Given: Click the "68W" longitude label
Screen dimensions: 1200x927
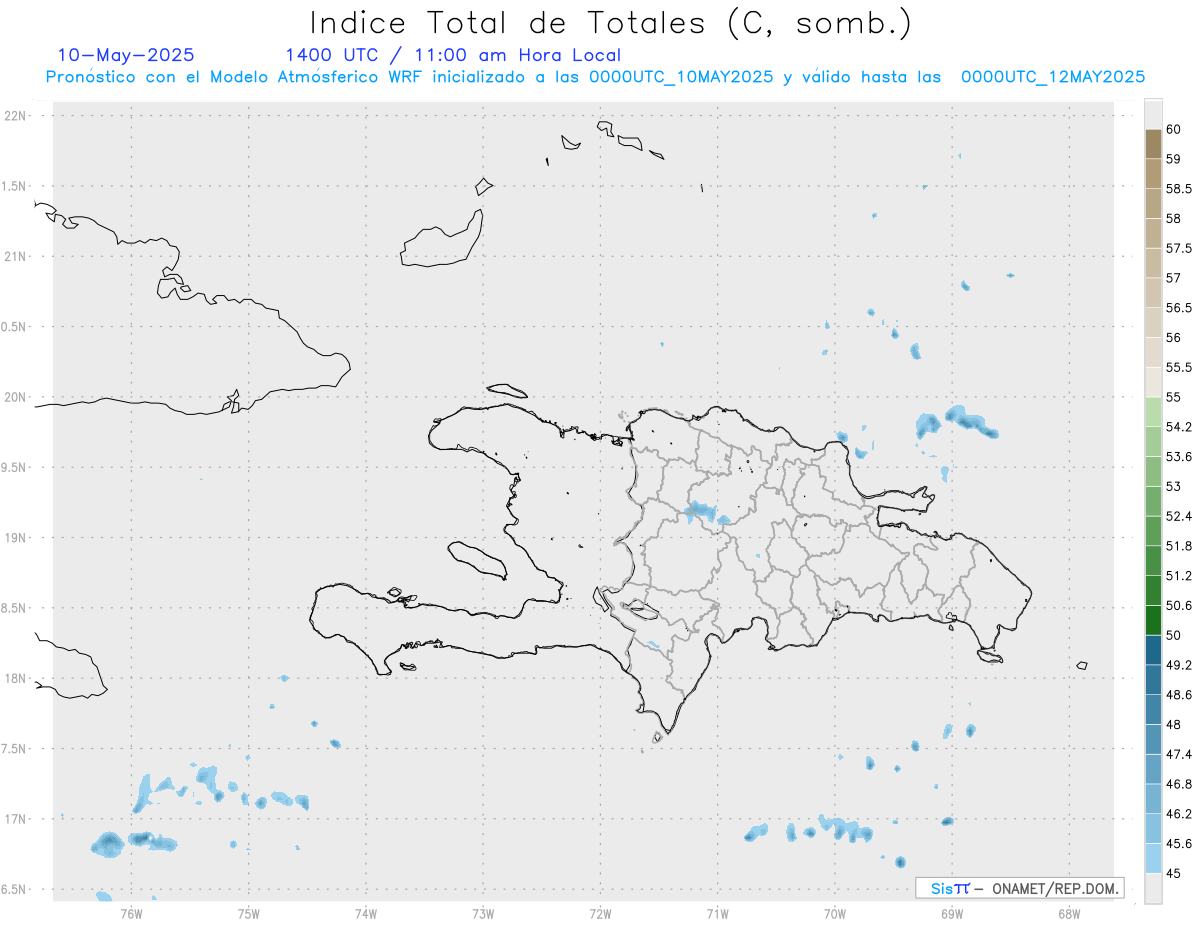Looking at the screenshot, I should [x=1069, y=914].
